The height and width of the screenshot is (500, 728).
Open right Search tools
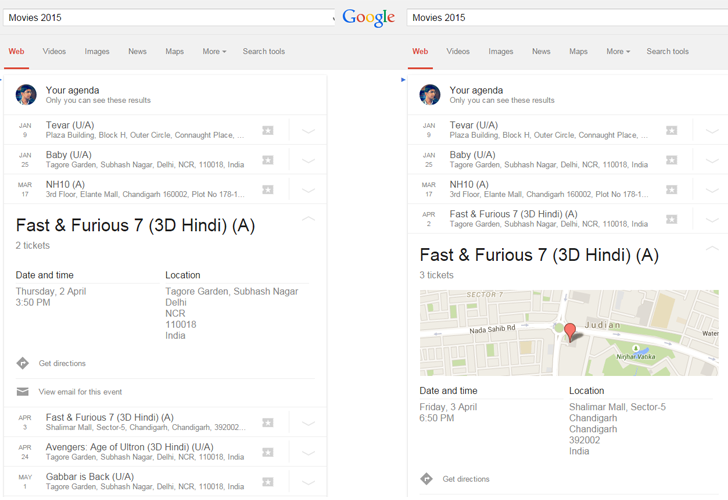pyautogui.click(x=668, y=52)
